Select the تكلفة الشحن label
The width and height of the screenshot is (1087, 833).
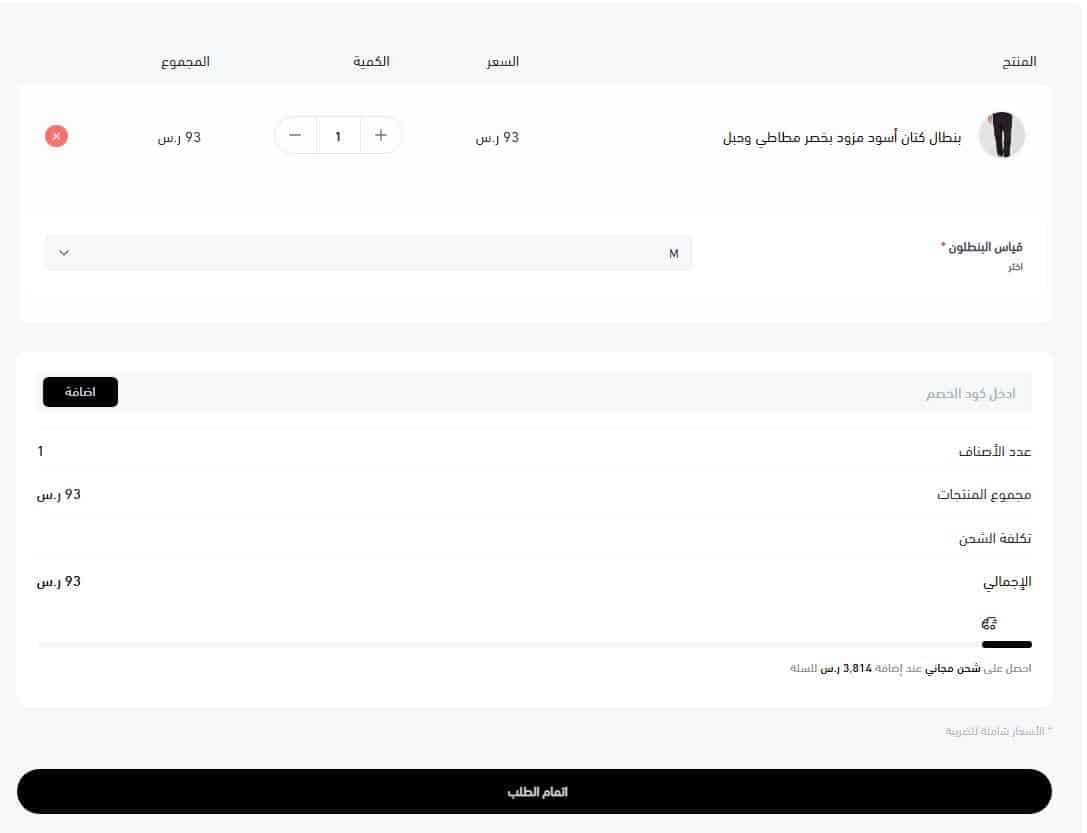tap(995, 538)
